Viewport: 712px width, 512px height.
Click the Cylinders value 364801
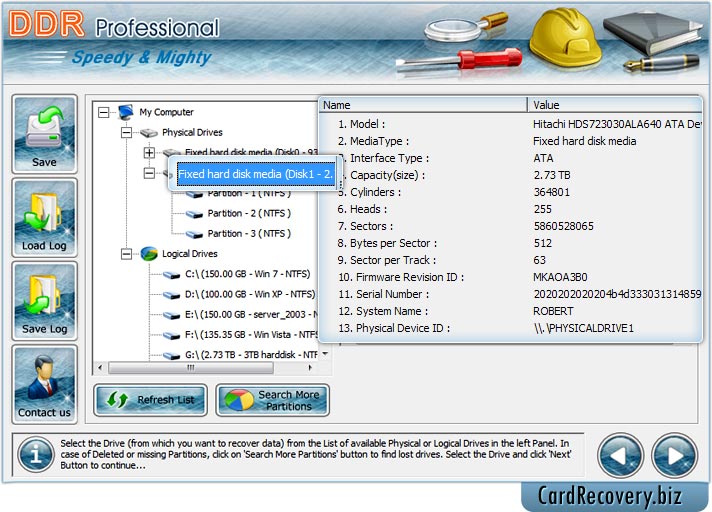551,192
